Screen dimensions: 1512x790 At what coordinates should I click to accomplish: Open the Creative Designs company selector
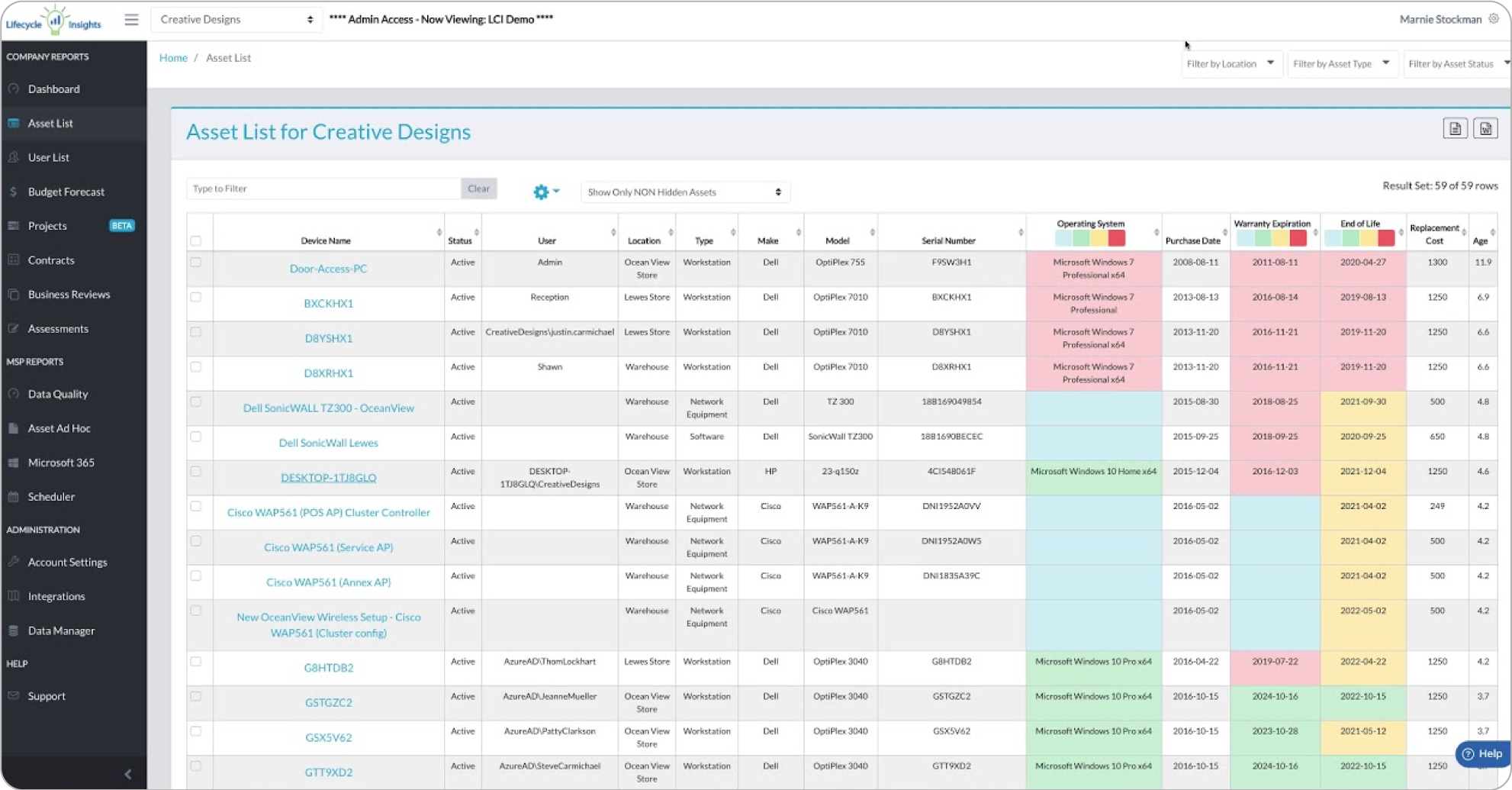click(236, 20)
